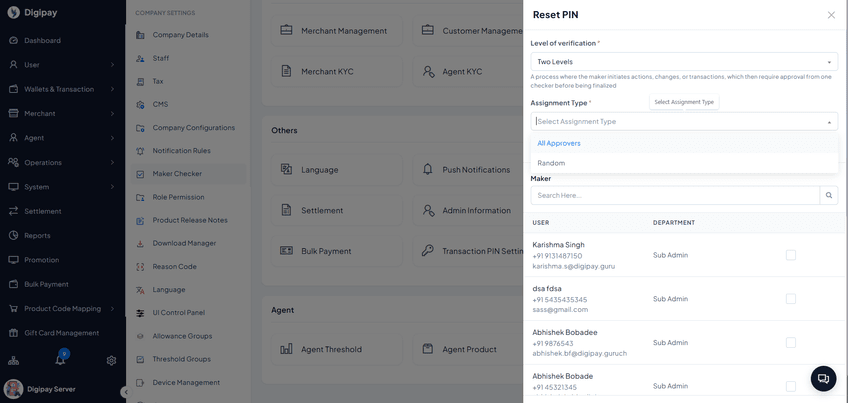Screen dimensions: 848x403
Task: Open the Admin Information card
Action: click(468, 210)
